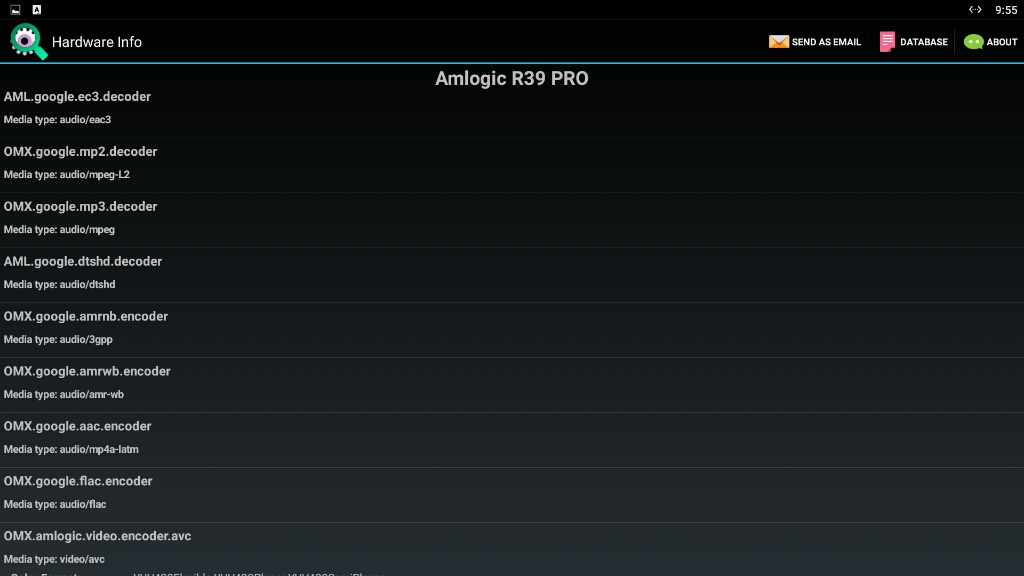Tap the ethernet connection status icon
This screenshot has height=576, width=1024.
pos(975,10)
